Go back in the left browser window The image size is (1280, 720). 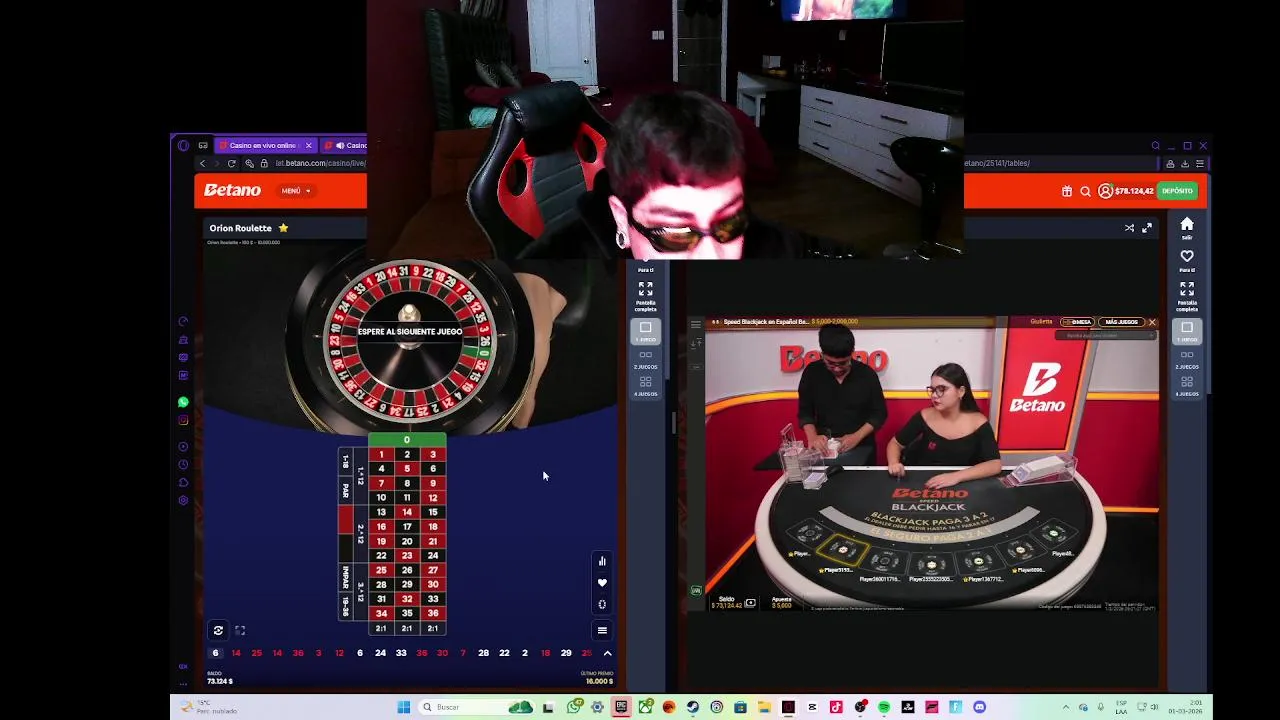click(x=202, y=163)
